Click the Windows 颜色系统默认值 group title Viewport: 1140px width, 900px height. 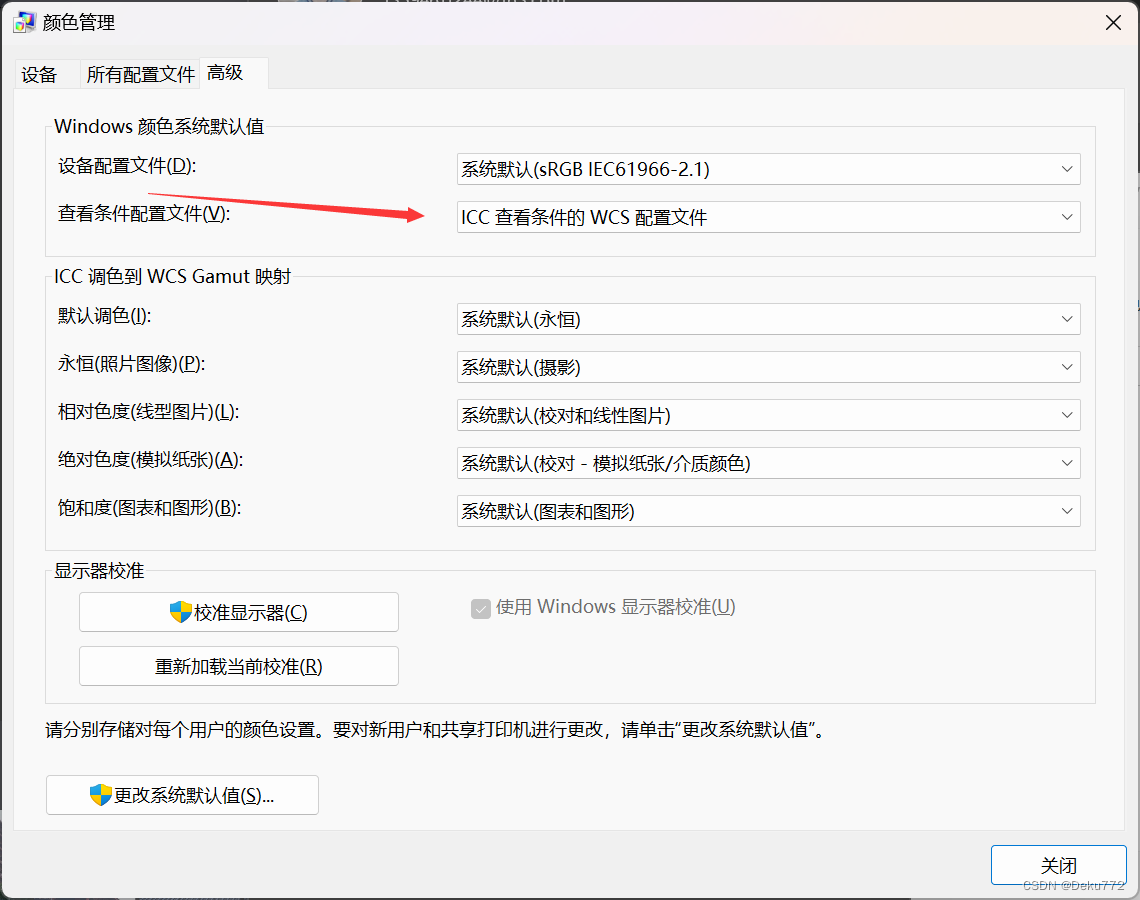(x=159, y=126)
